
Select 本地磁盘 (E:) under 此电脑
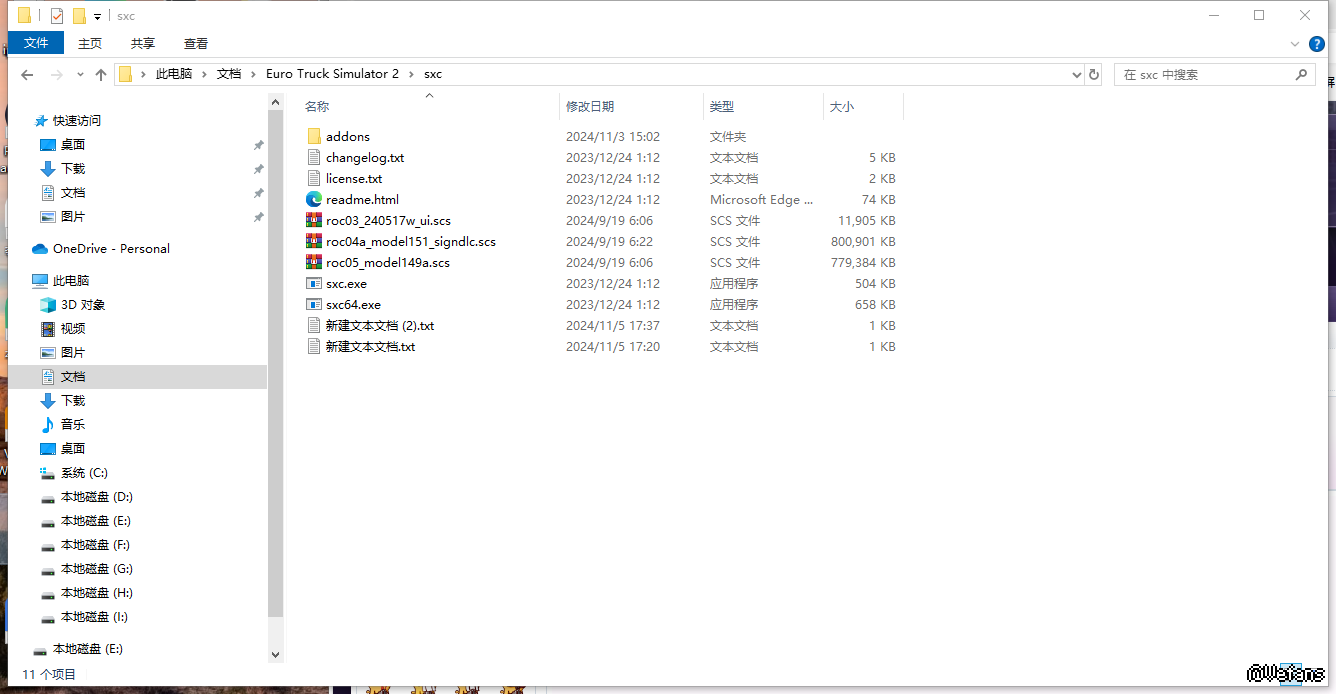pos(96,520)
